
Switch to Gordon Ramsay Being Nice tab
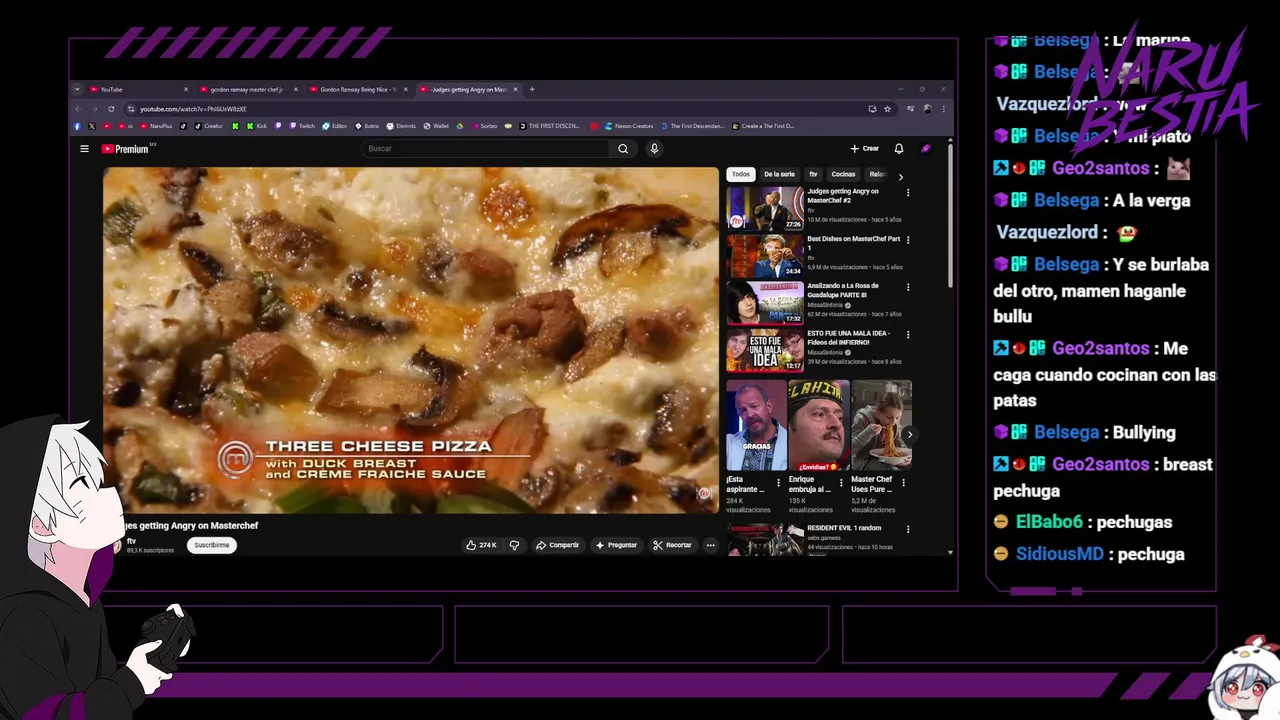pos(358,89)
